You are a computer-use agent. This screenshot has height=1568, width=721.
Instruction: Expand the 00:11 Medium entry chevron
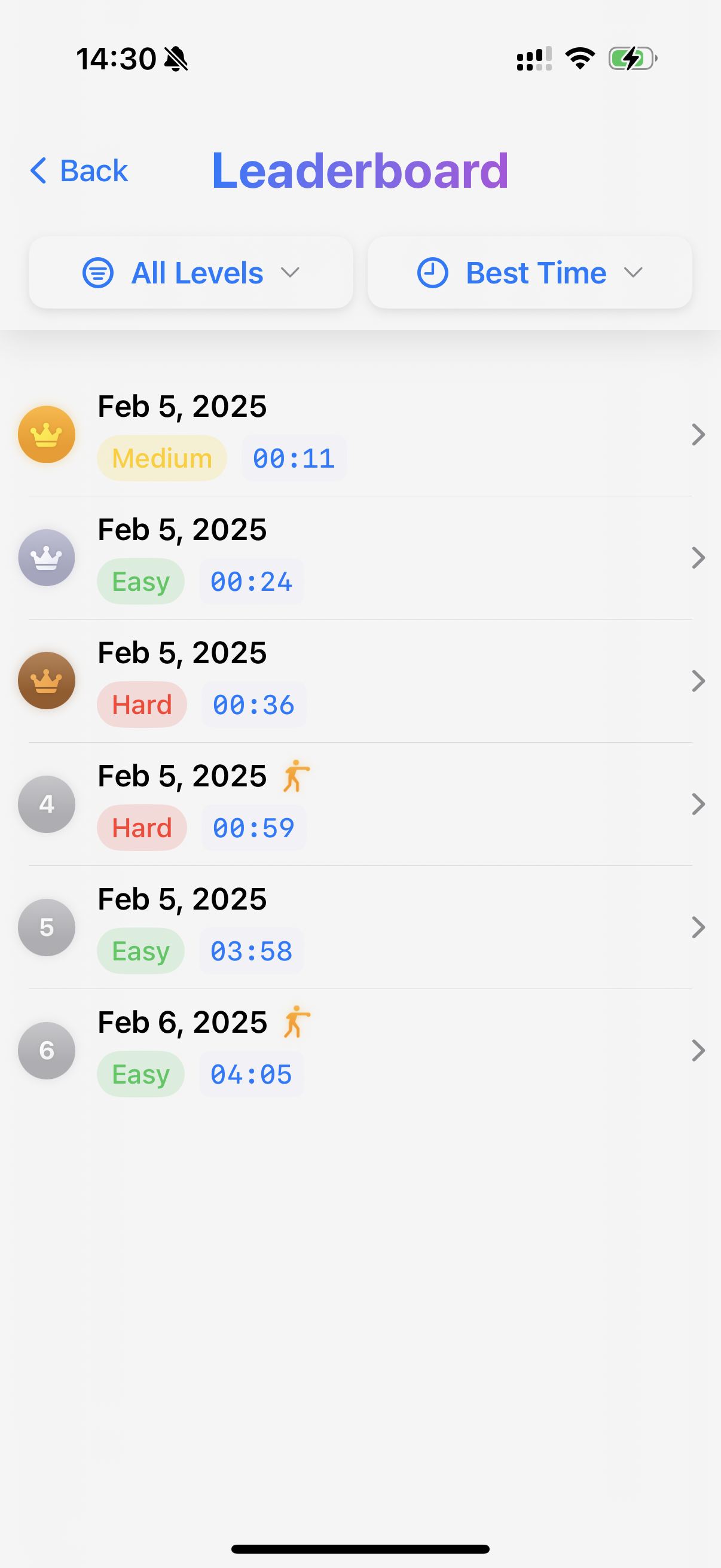[x=698, y=434]
